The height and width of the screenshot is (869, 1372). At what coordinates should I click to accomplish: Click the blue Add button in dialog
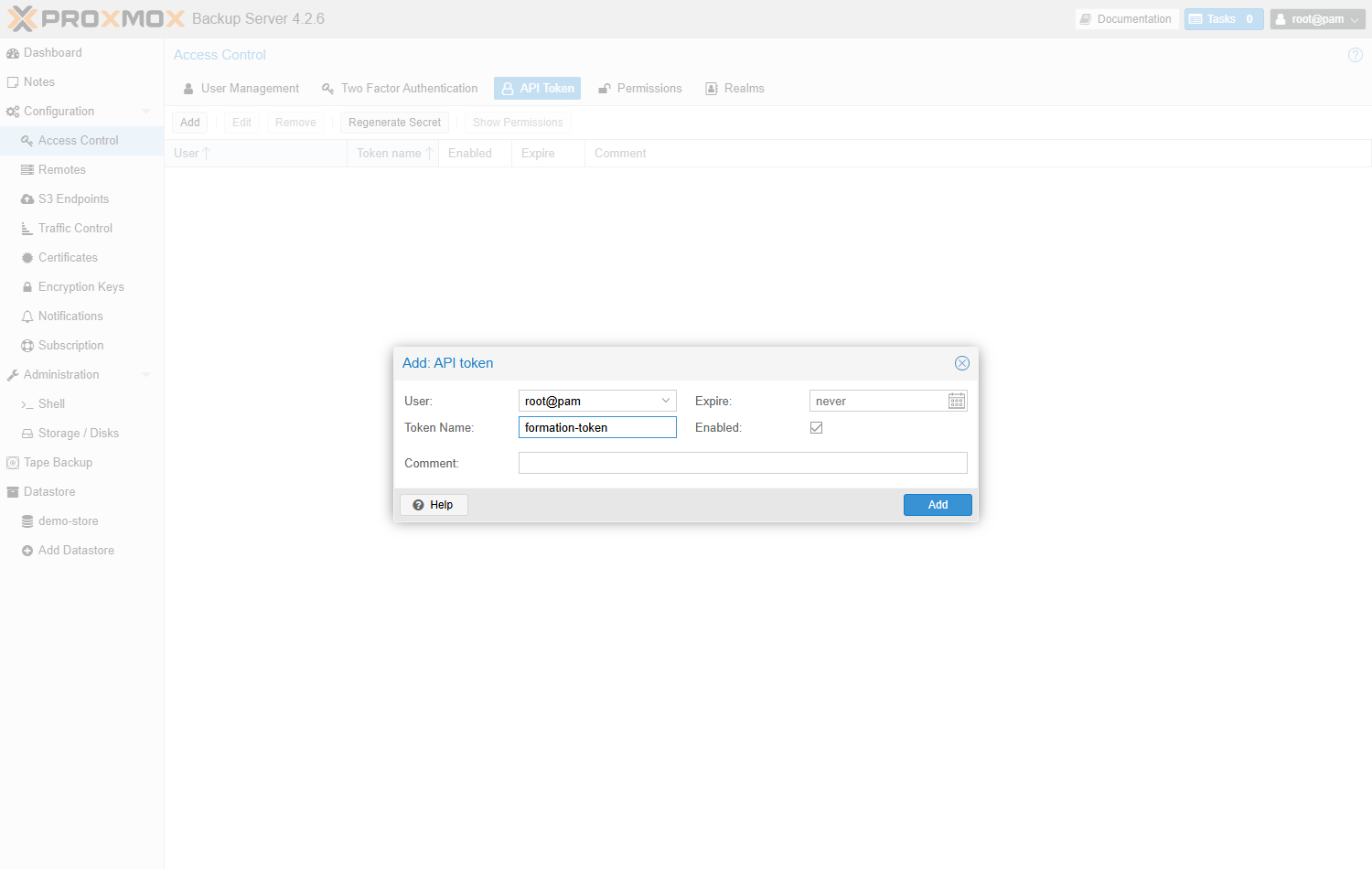tap(938, 505)
